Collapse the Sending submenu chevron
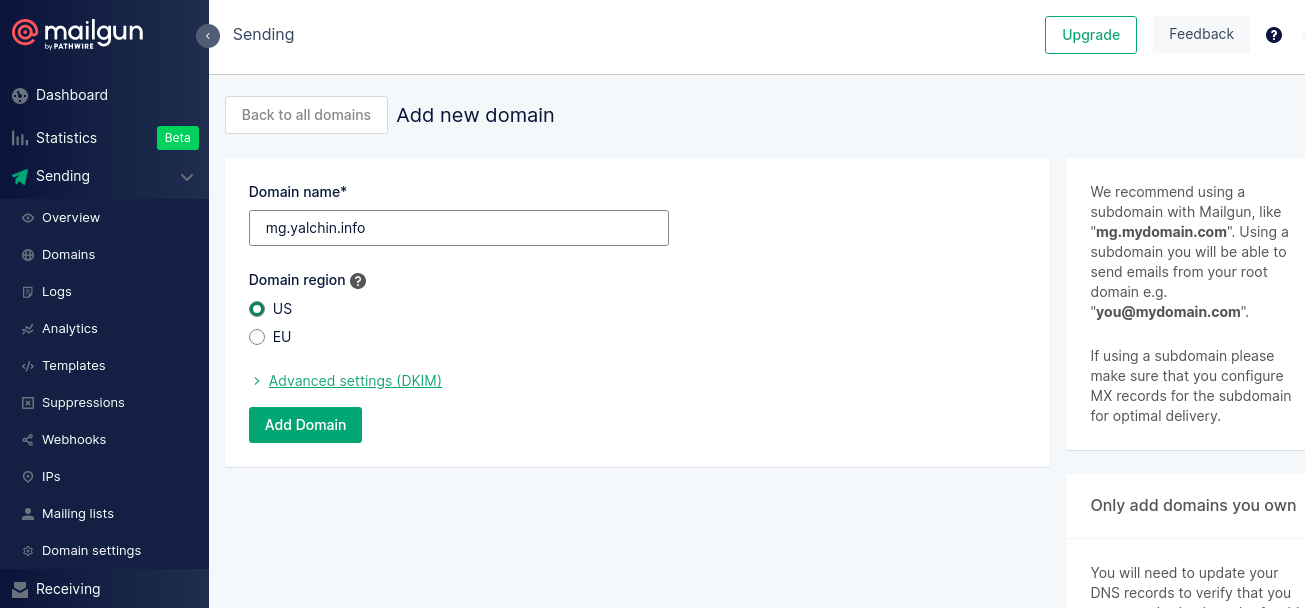This screenshot has height=608, width=1305. [187, 177]
